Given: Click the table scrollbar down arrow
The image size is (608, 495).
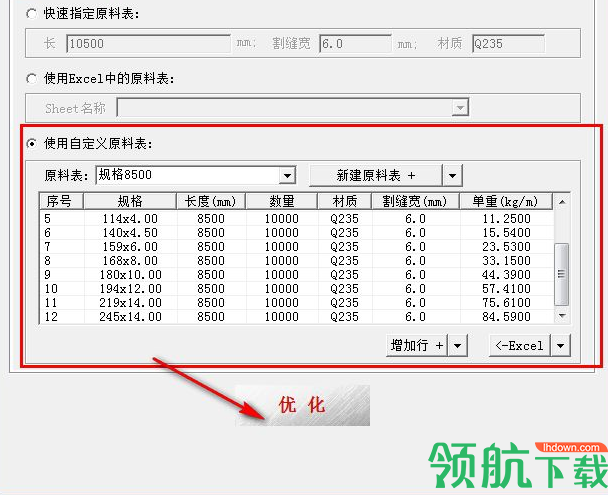Looking at the screenshot, I should 562,316.
